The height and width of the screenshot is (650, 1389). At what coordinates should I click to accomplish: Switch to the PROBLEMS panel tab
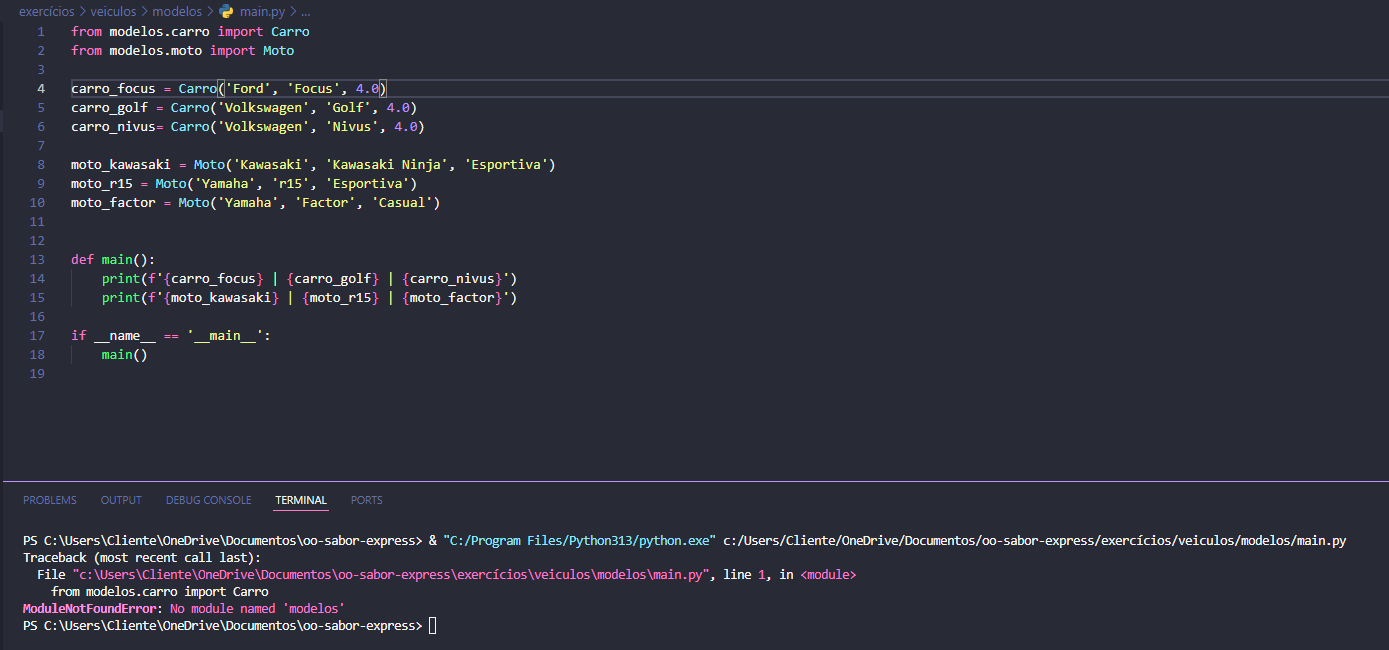(49, 500)
